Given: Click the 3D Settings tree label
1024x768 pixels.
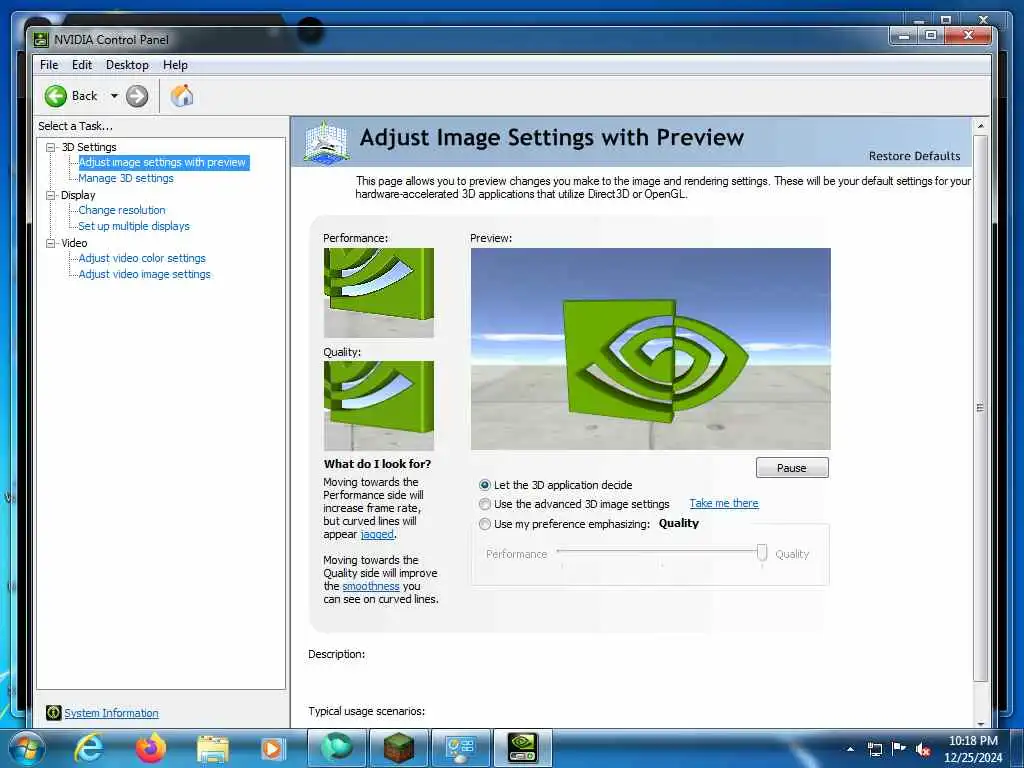Looking at the screenshot, I should pyautogui.click(x=89, y=147).
